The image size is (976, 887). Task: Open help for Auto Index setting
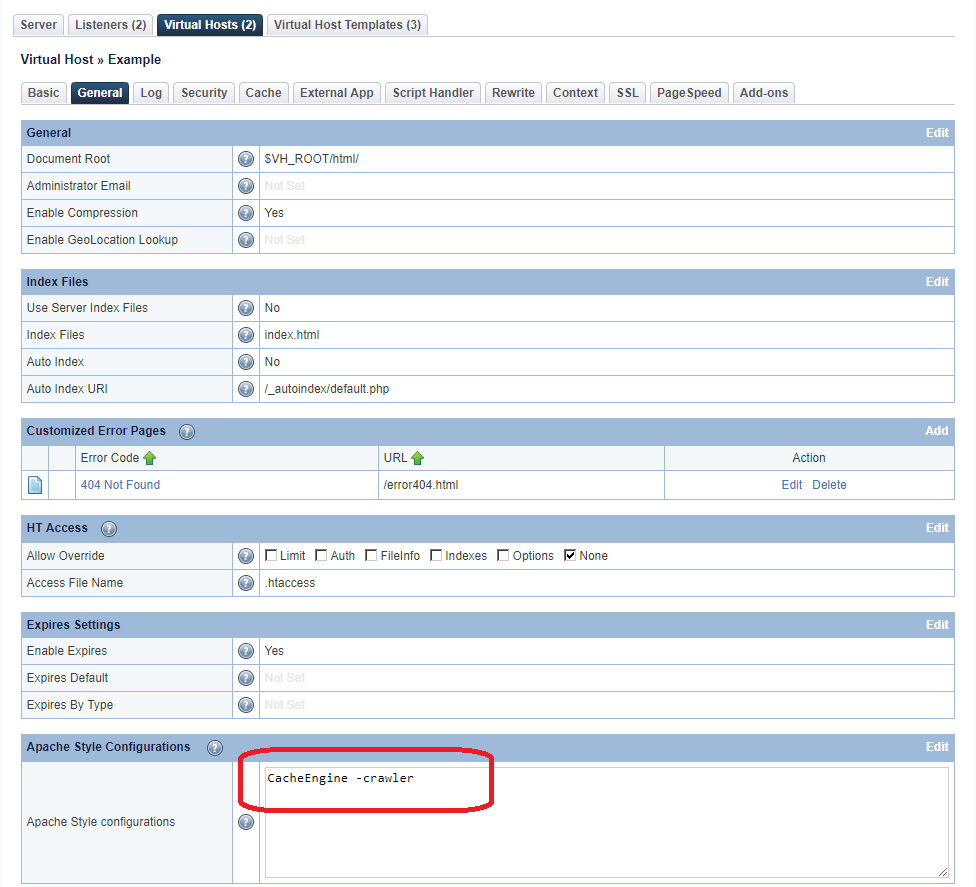(246, 362)
